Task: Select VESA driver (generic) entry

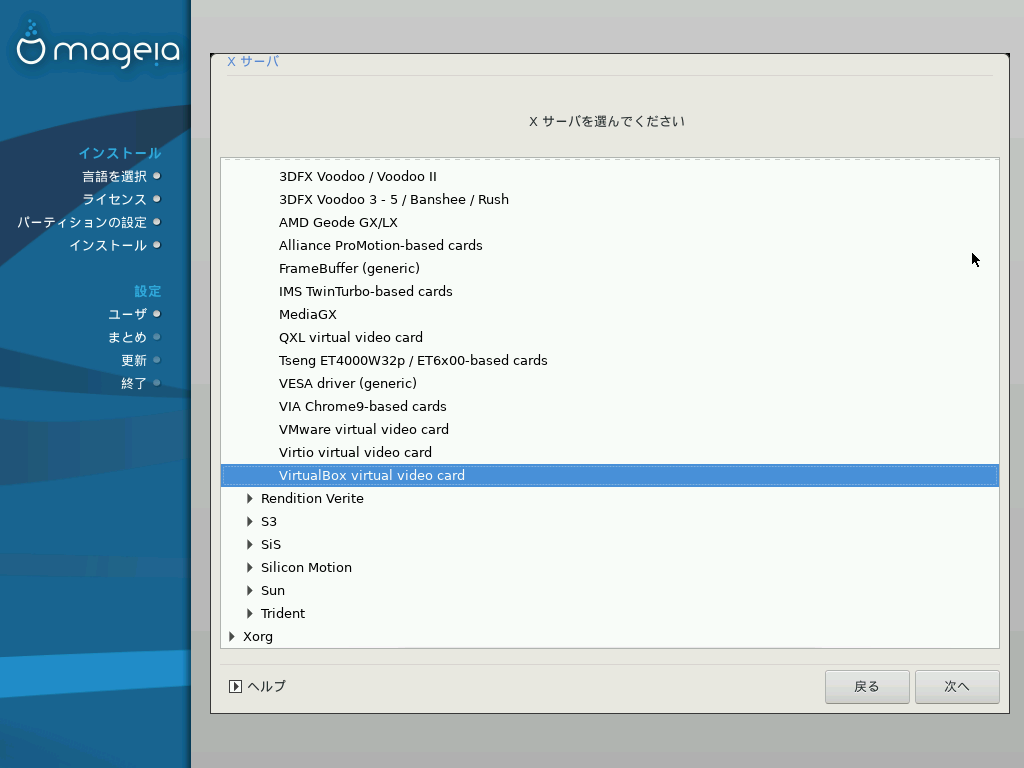Action: coord(610,383)
